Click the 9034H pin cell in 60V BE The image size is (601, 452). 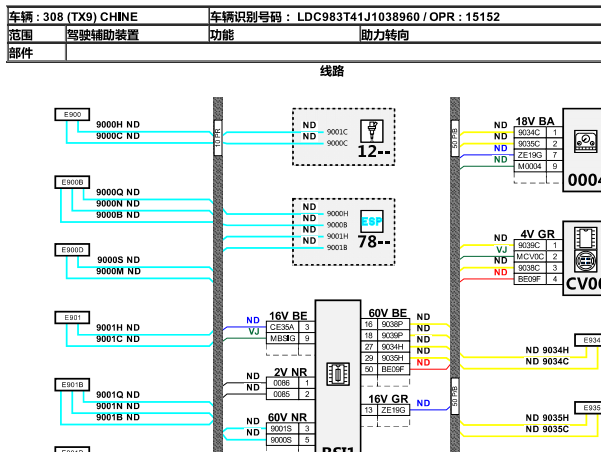click(x=393, y=347)
